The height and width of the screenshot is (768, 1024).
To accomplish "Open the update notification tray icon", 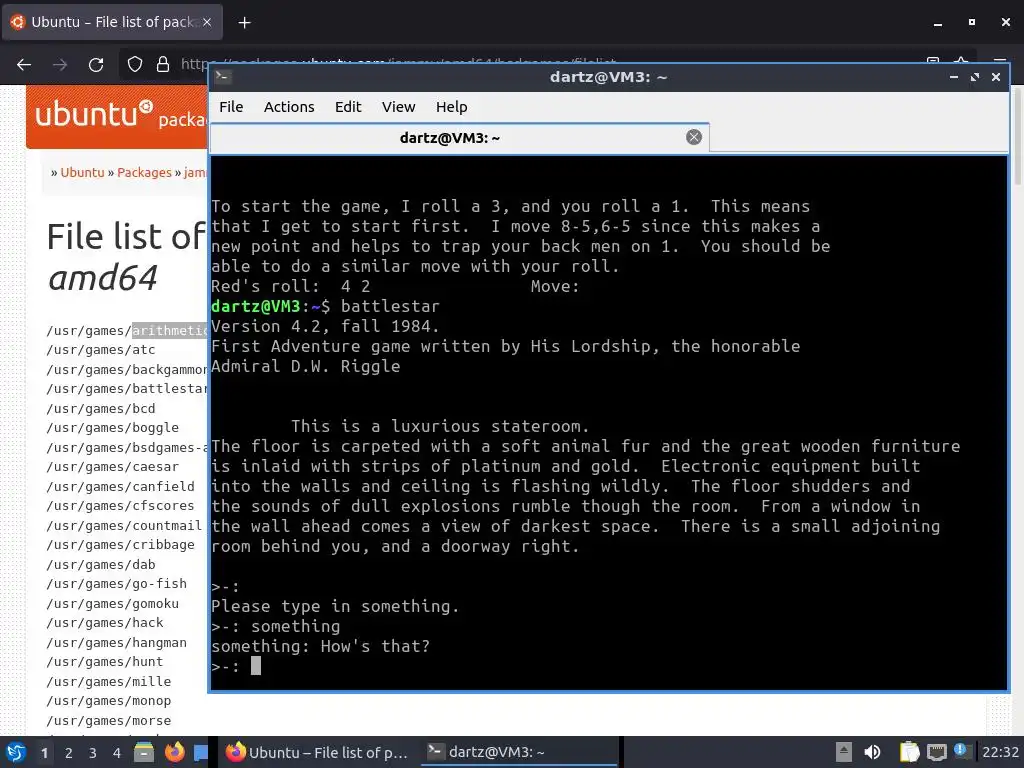I will (x=960, y=750).
